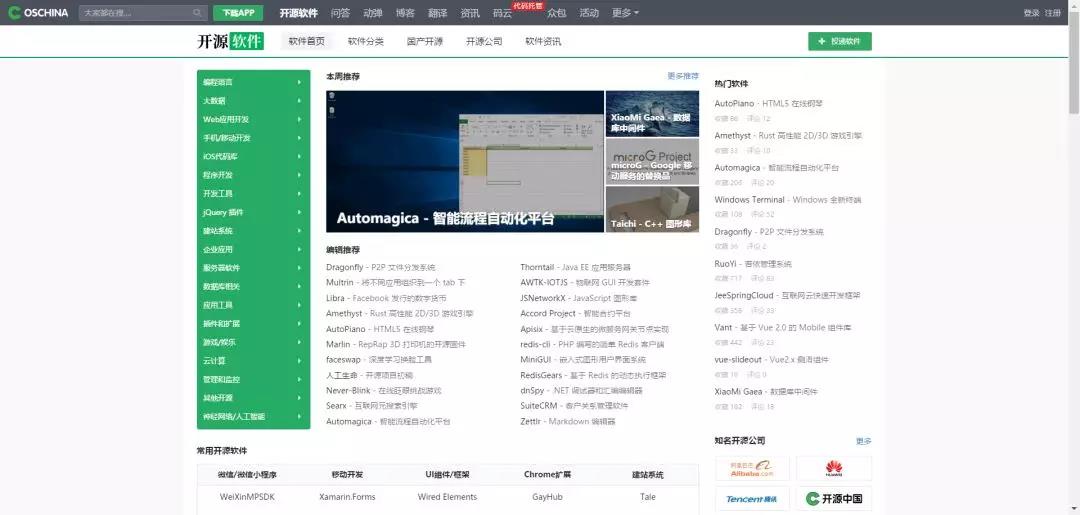Open Zettlr Markdown entry
1080x515 pixels.
point(568,421)
